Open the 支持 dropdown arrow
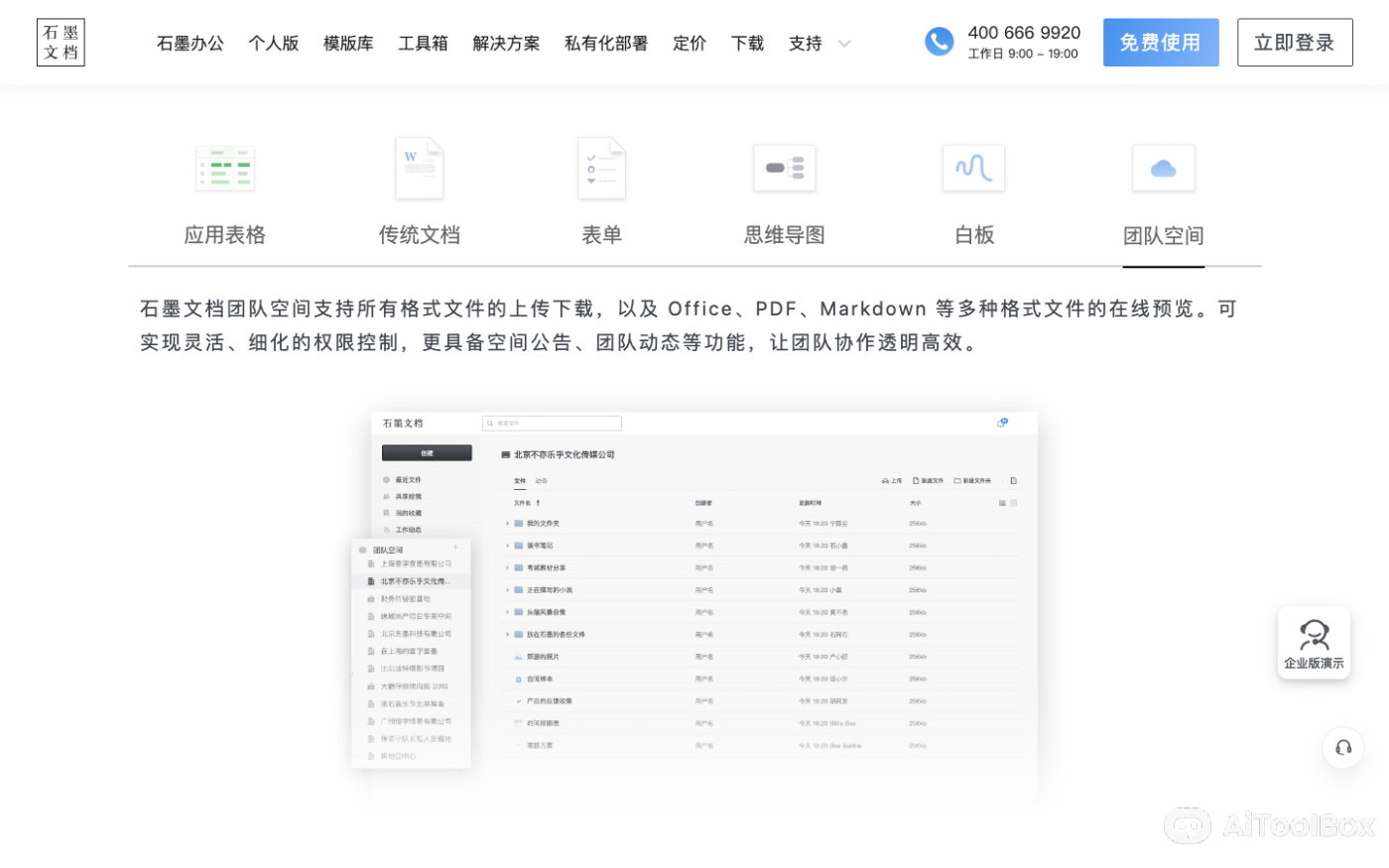This screenshot has height=868, width=1389. pos(844,44)
